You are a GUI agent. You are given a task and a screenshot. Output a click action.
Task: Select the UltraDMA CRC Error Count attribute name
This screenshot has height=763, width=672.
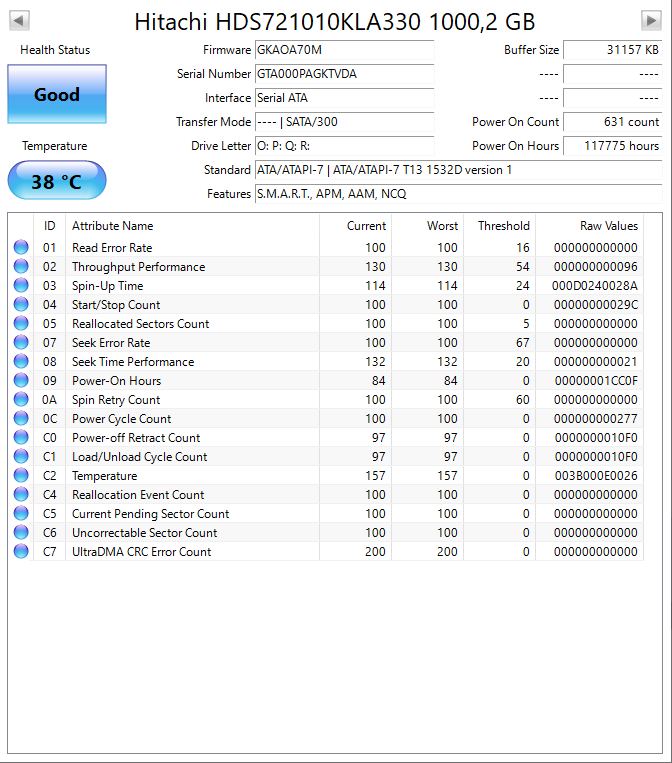coord(142,551)
